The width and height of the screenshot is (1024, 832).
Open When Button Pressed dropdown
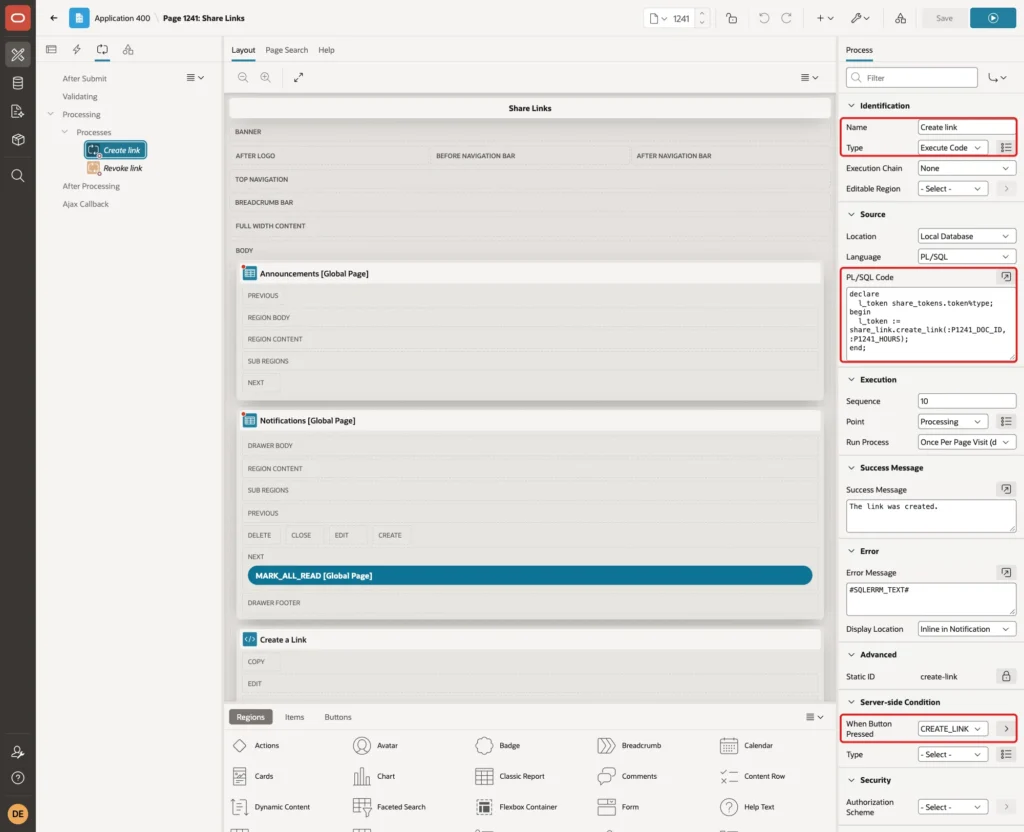[952, 729]
